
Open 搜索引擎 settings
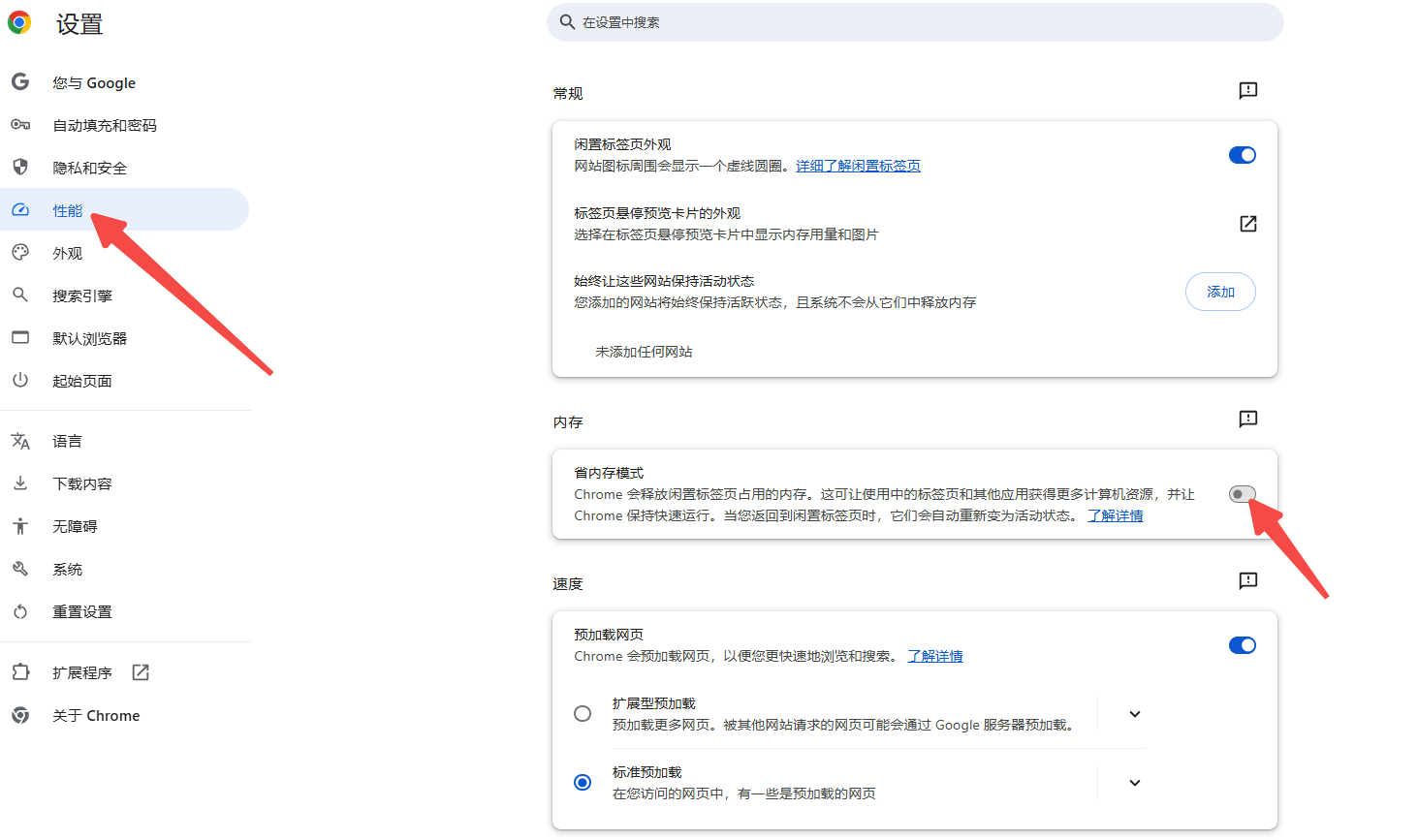[124, 296]
